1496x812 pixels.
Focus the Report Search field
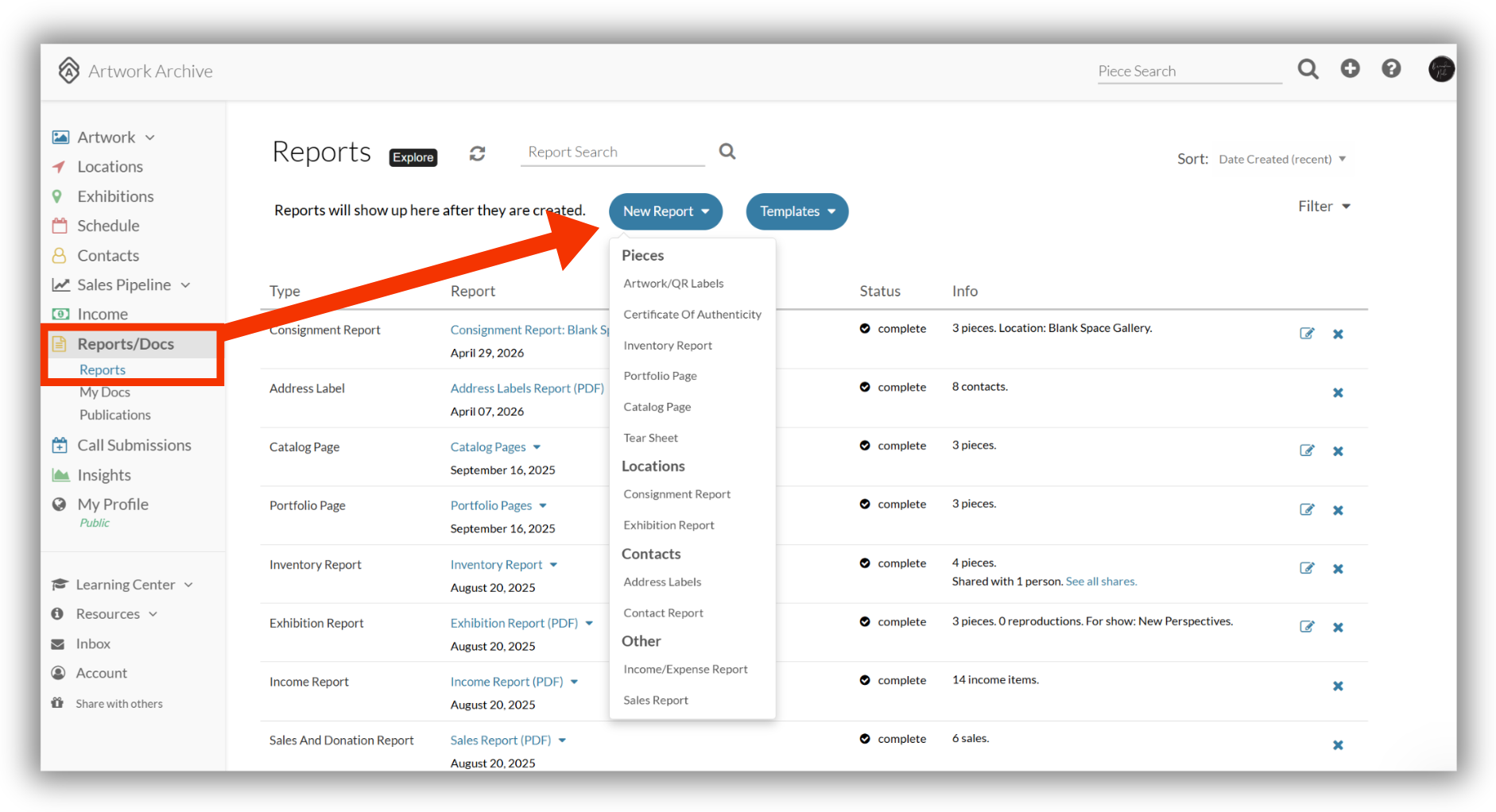tap(612, 152)
